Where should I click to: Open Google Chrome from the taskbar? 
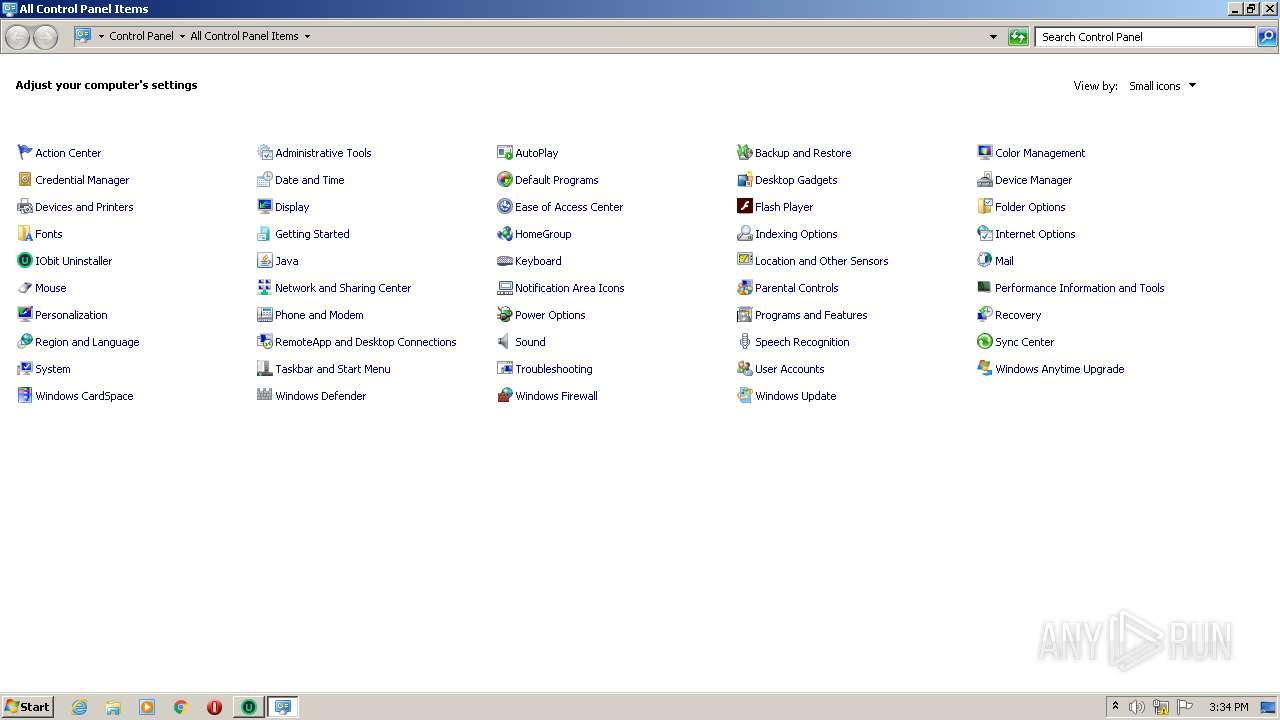point(181,707)
